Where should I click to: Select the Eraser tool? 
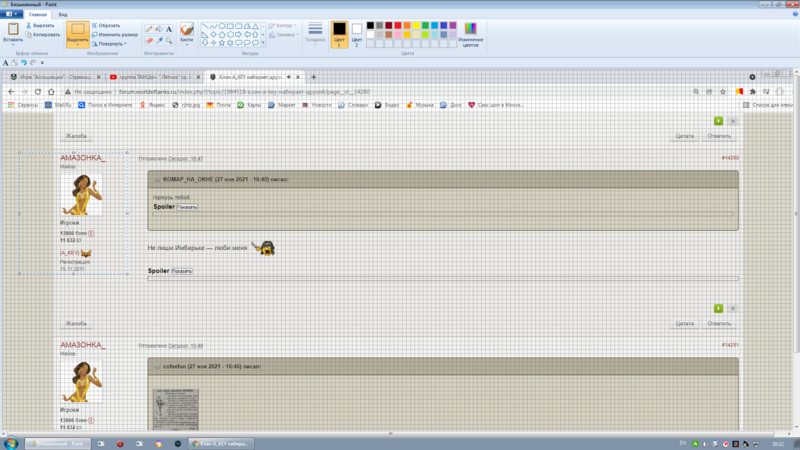[x=149, y=40]
